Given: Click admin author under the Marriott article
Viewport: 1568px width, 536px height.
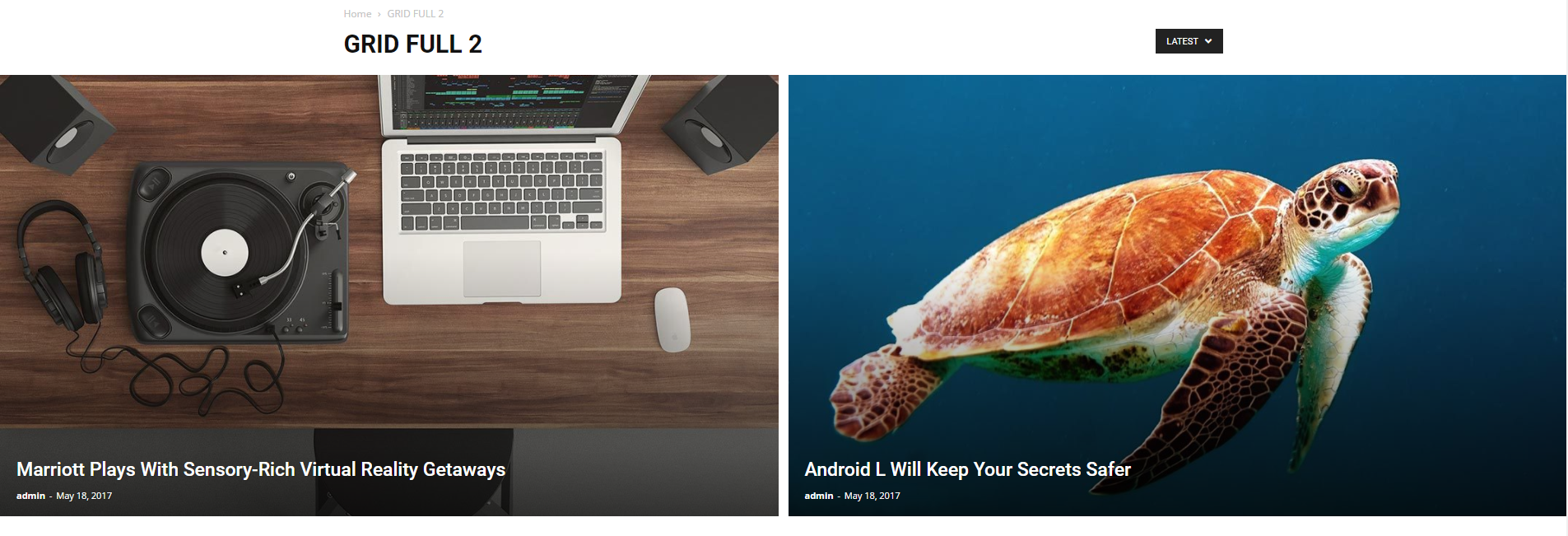Looking at the screenshot, I should click(30, 496).
